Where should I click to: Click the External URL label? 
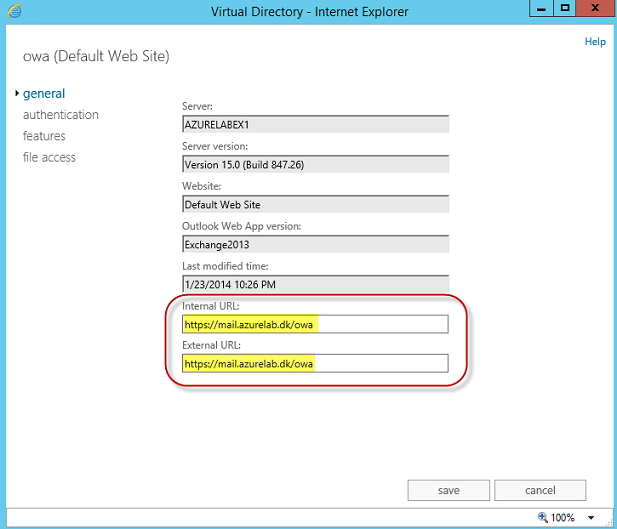[x=211, y=345]
